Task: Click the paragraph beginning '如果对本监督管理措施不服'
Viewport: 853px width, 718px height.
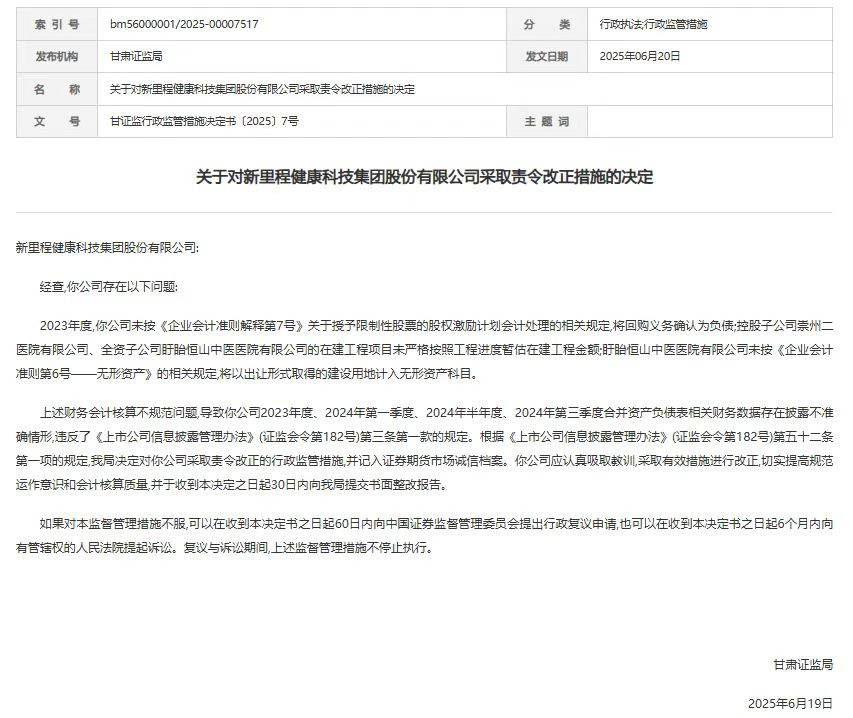Action: tap(424, 536)
